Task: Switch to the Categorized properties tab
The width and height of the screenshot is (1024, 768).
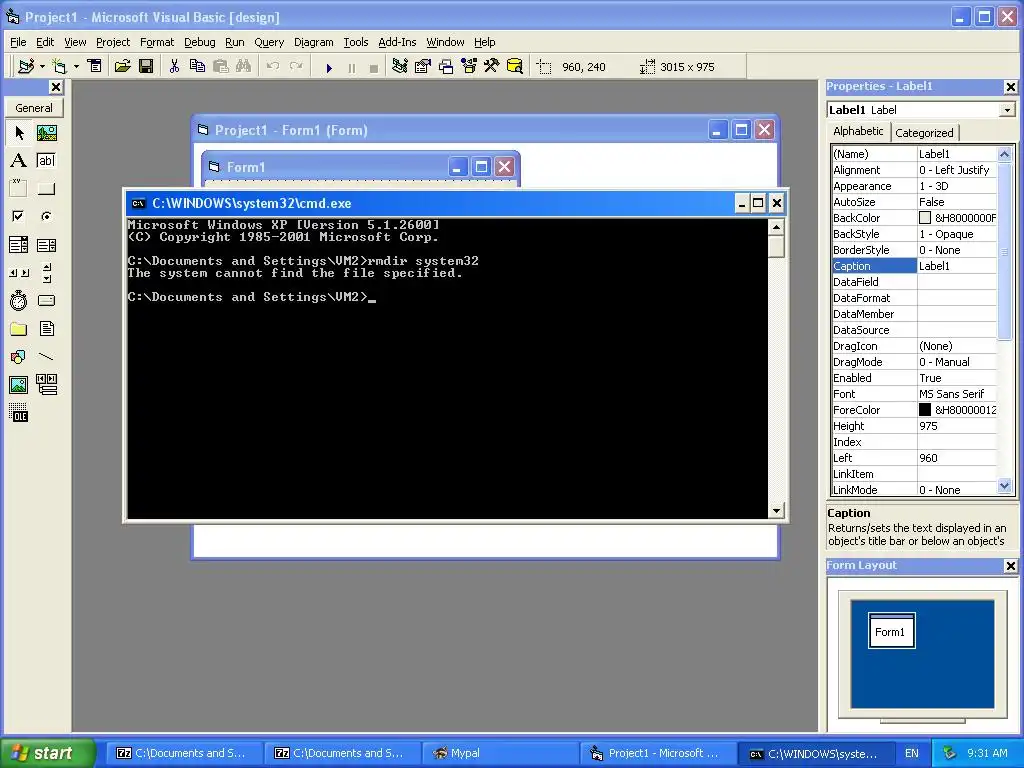Action: pyautogui.click(x=924, y=133)
